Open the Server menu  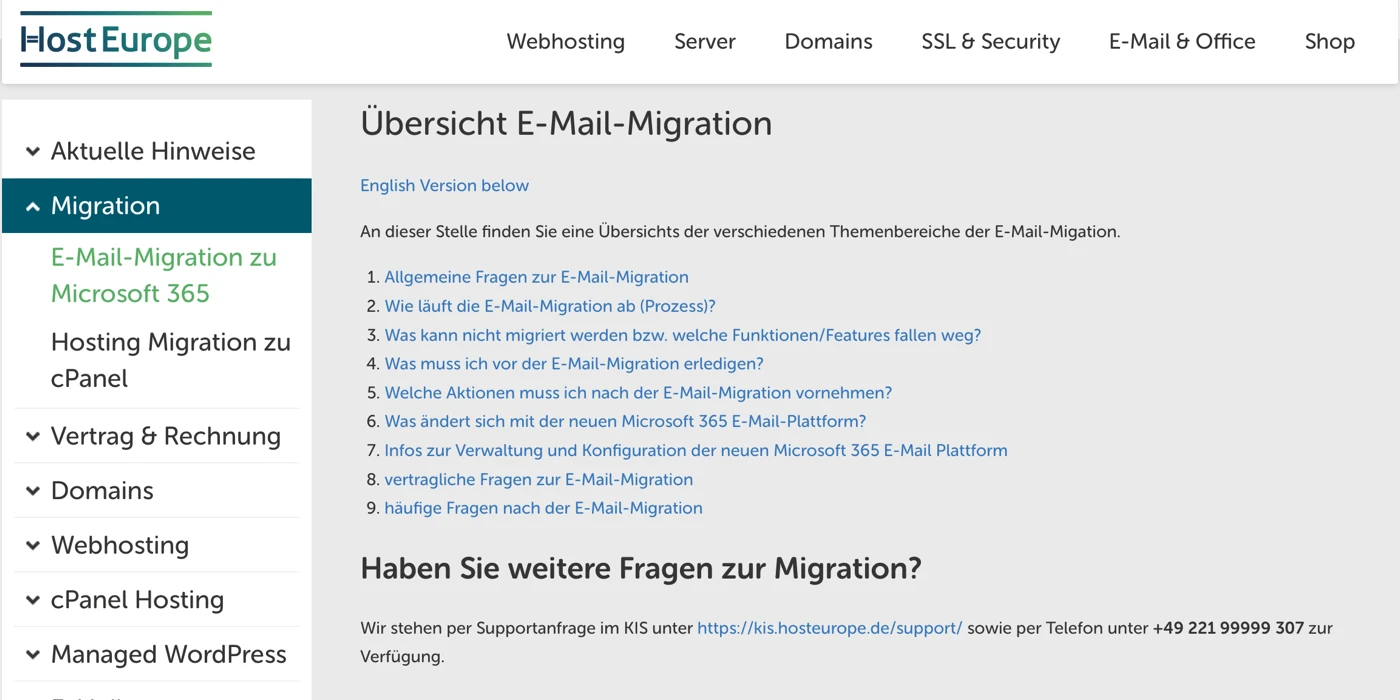[704, 41]
